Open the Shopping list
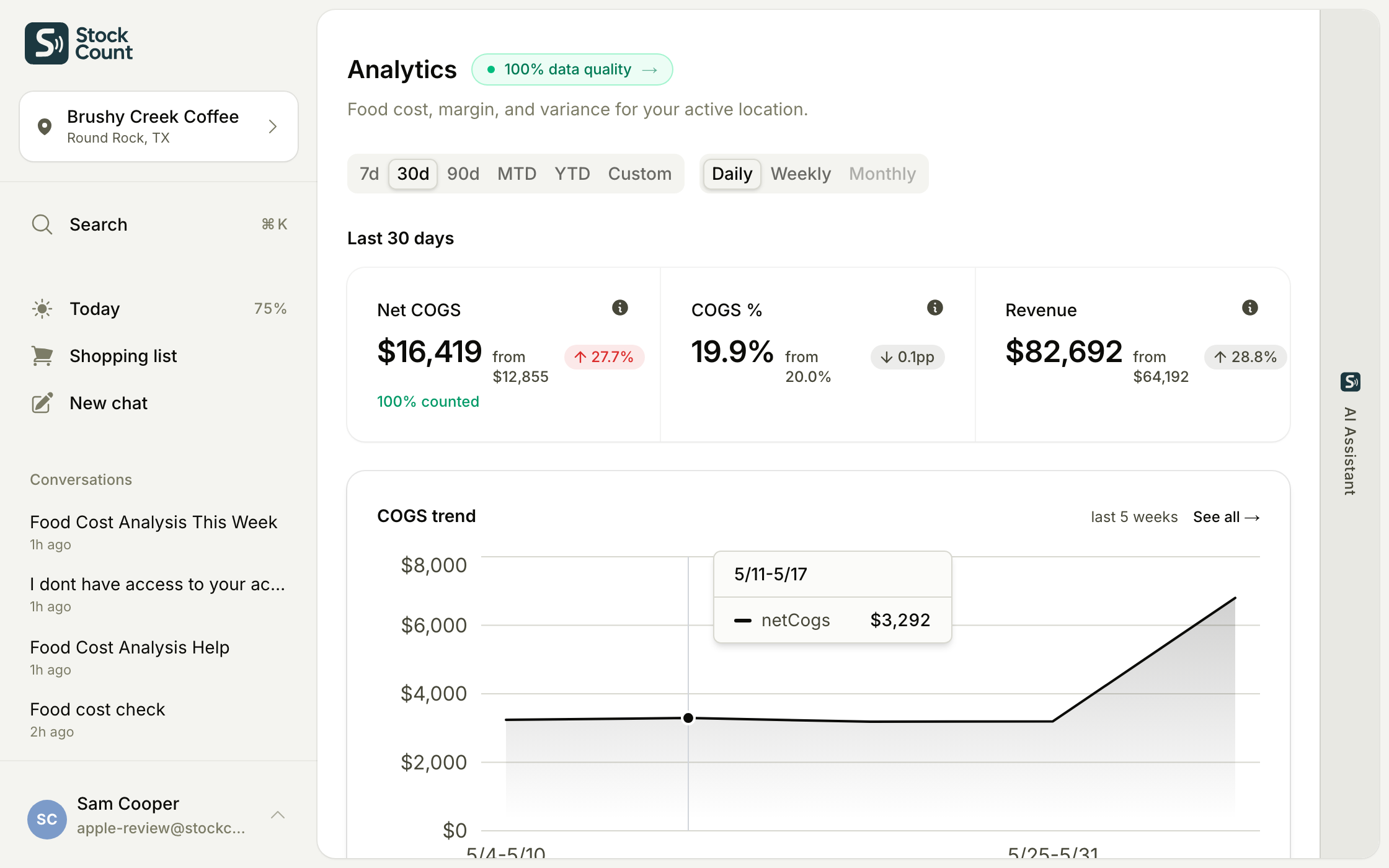1389x868 pixels. click(x=159, y=356)
